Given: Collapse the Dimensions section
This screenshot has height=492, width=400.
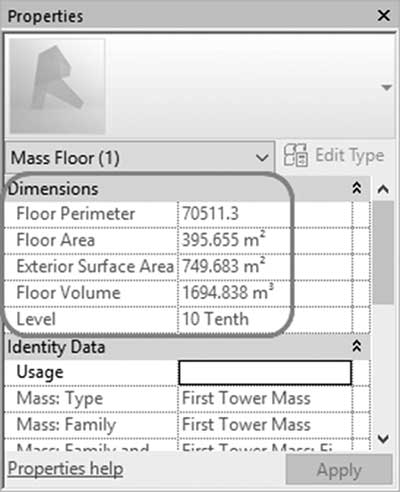Looking at the screenshot, I should pyautogui.click(x=357, y=188).
